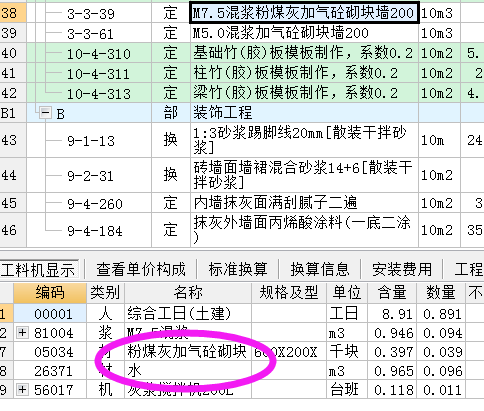The height and width of the screenshot is (411, 484).
Task: Click the cell 梁竹(胶)板模板制作，系数0.2
Action: pyautogui.click(x=304, y=93)
